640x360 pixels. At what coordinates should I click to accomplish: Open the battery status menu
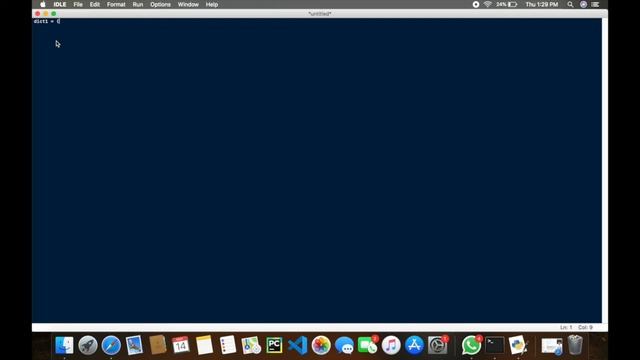507,4
